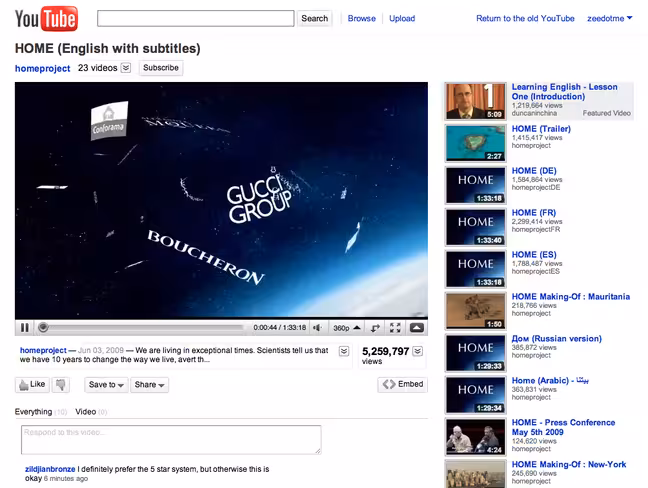Click the expand player size icon
The image size is (648, 488).
(375, 328)
